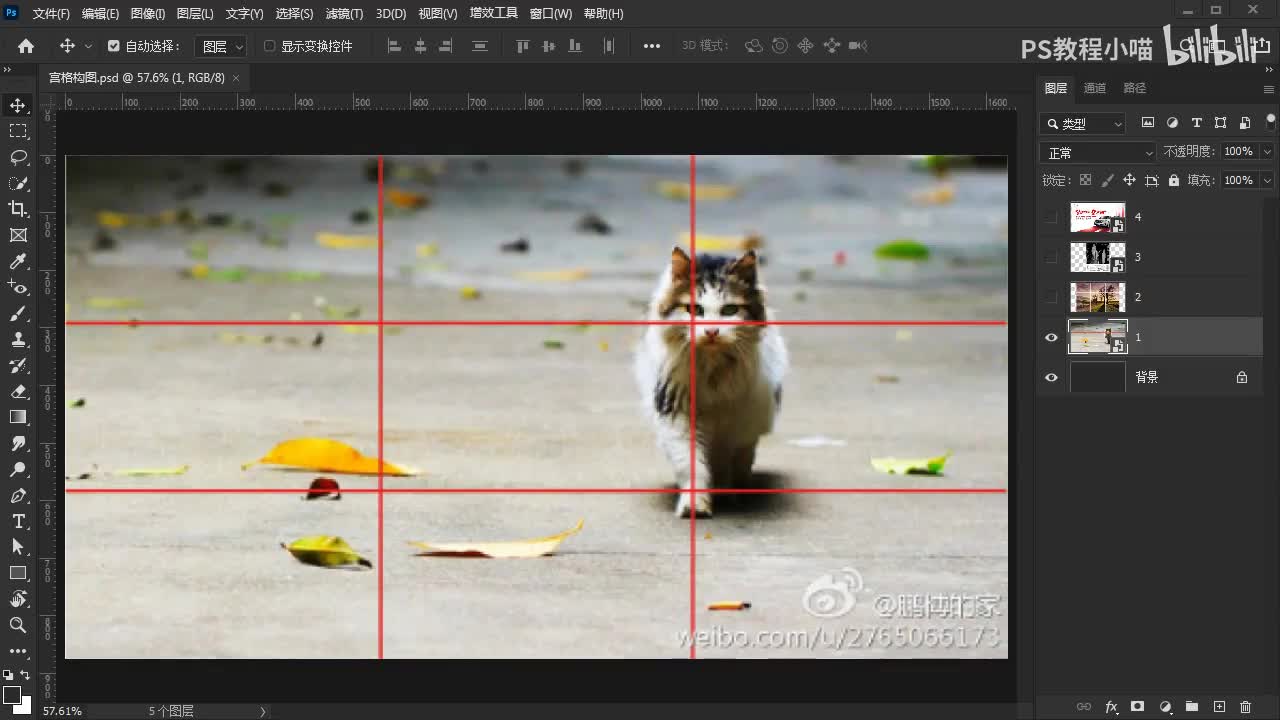Align right edges in options bar

446,46
